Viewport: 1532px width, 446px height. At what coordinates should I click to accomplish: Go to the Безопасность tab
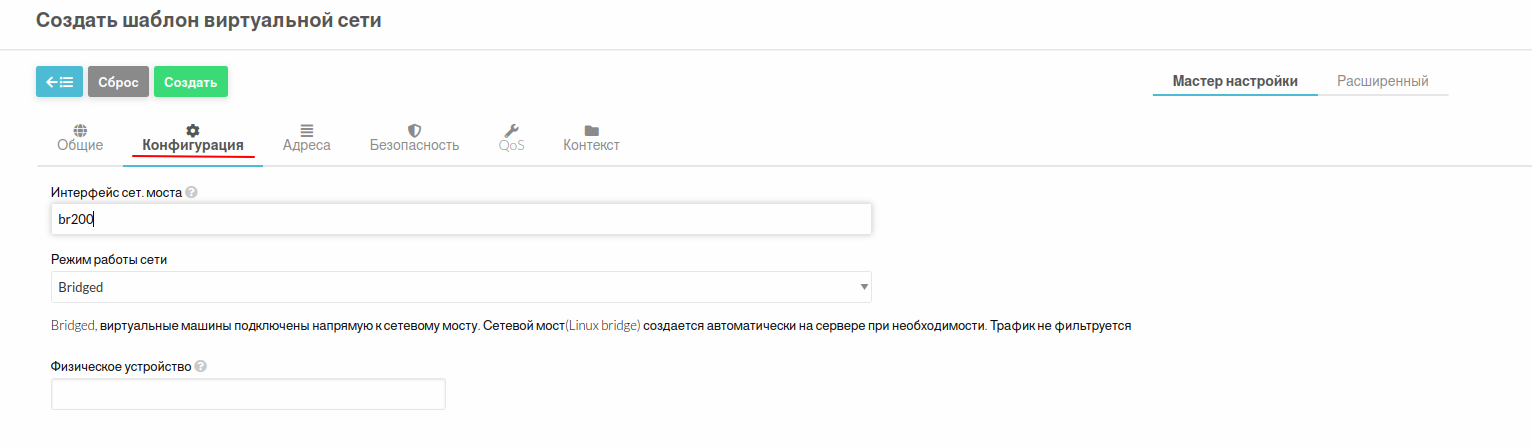tap(414, 139)
